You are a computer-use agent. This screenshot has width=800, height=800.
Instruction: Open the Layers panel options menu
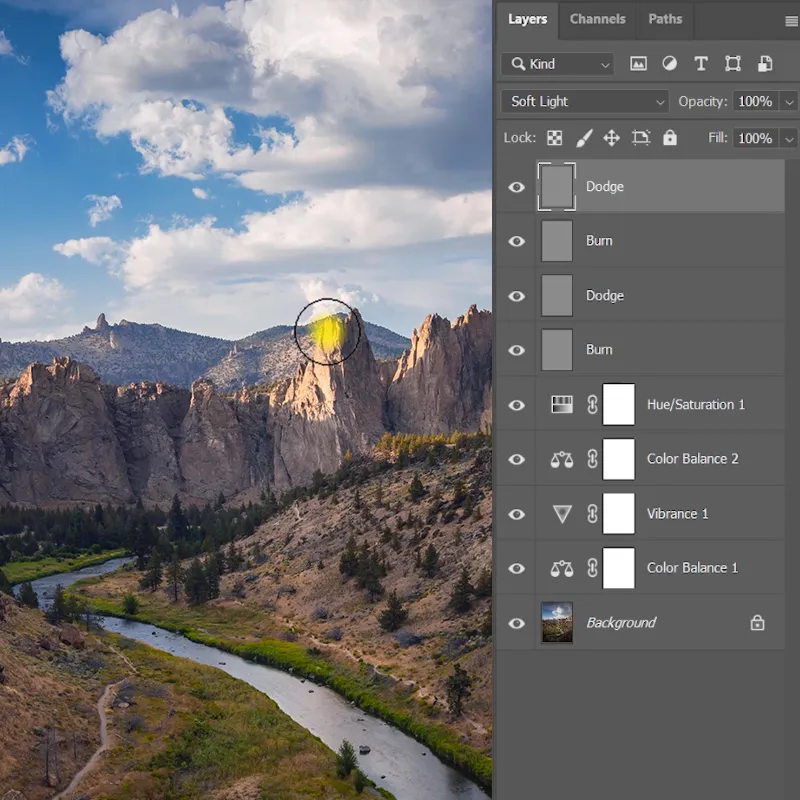pos(791,20)
